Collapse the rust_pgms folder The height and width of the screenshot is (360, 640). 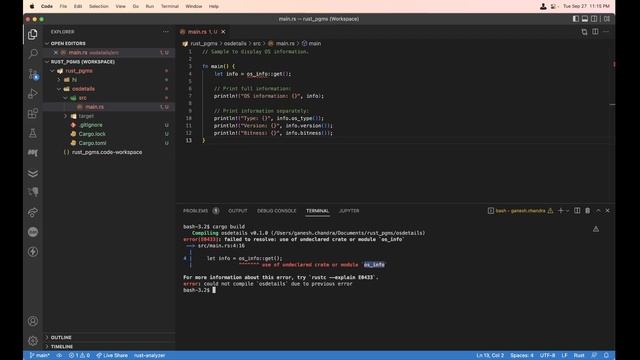coord(53,71)
